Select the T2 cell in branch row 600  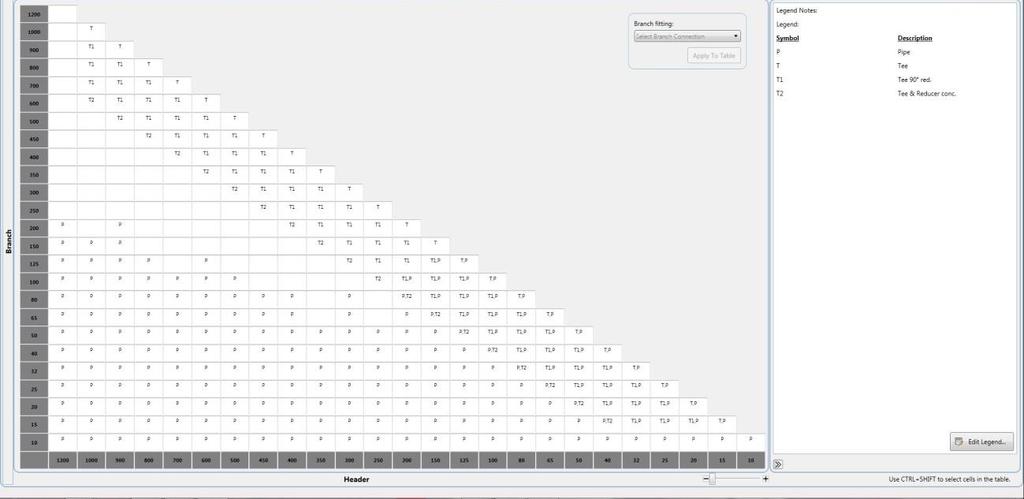[x=91, y=103]
